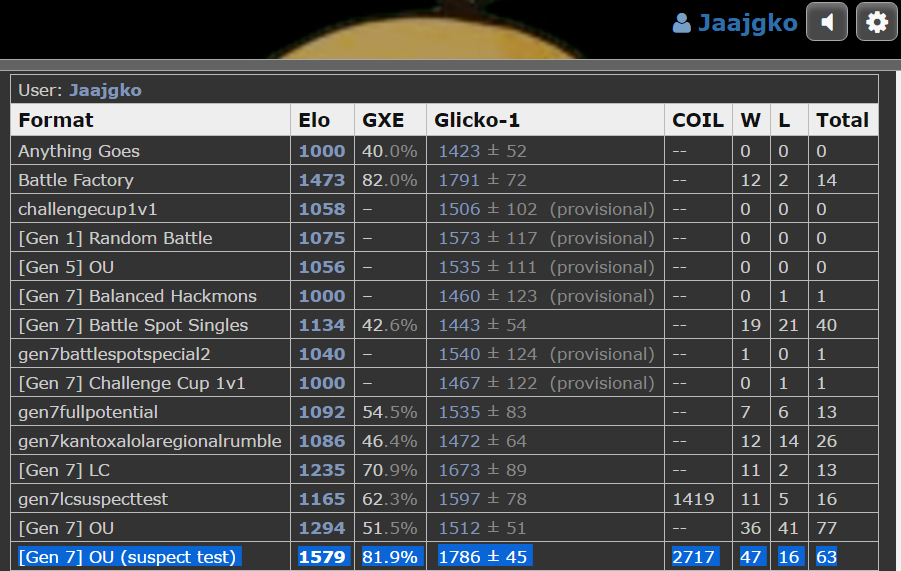This screenshot has width=901, height=571.
Task: Click the COIL column header
Action: [698, 120]
